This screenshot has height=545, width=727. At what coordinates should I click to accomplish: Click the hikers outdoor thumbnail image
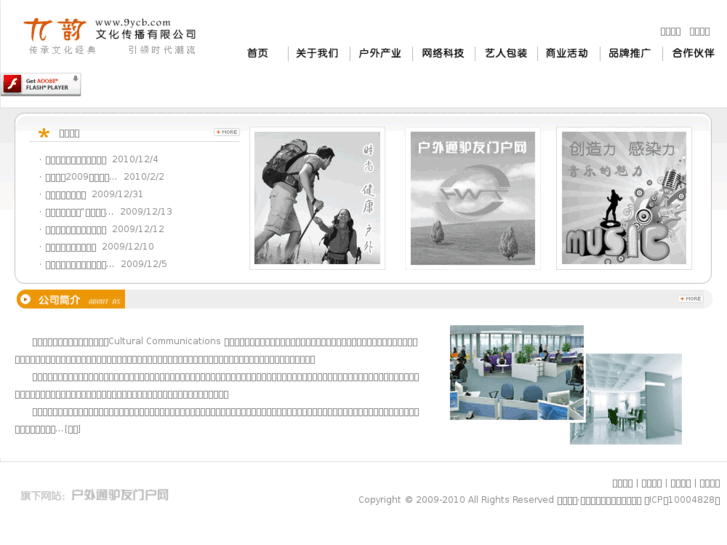pyautogui.click(x=317, y=198)
